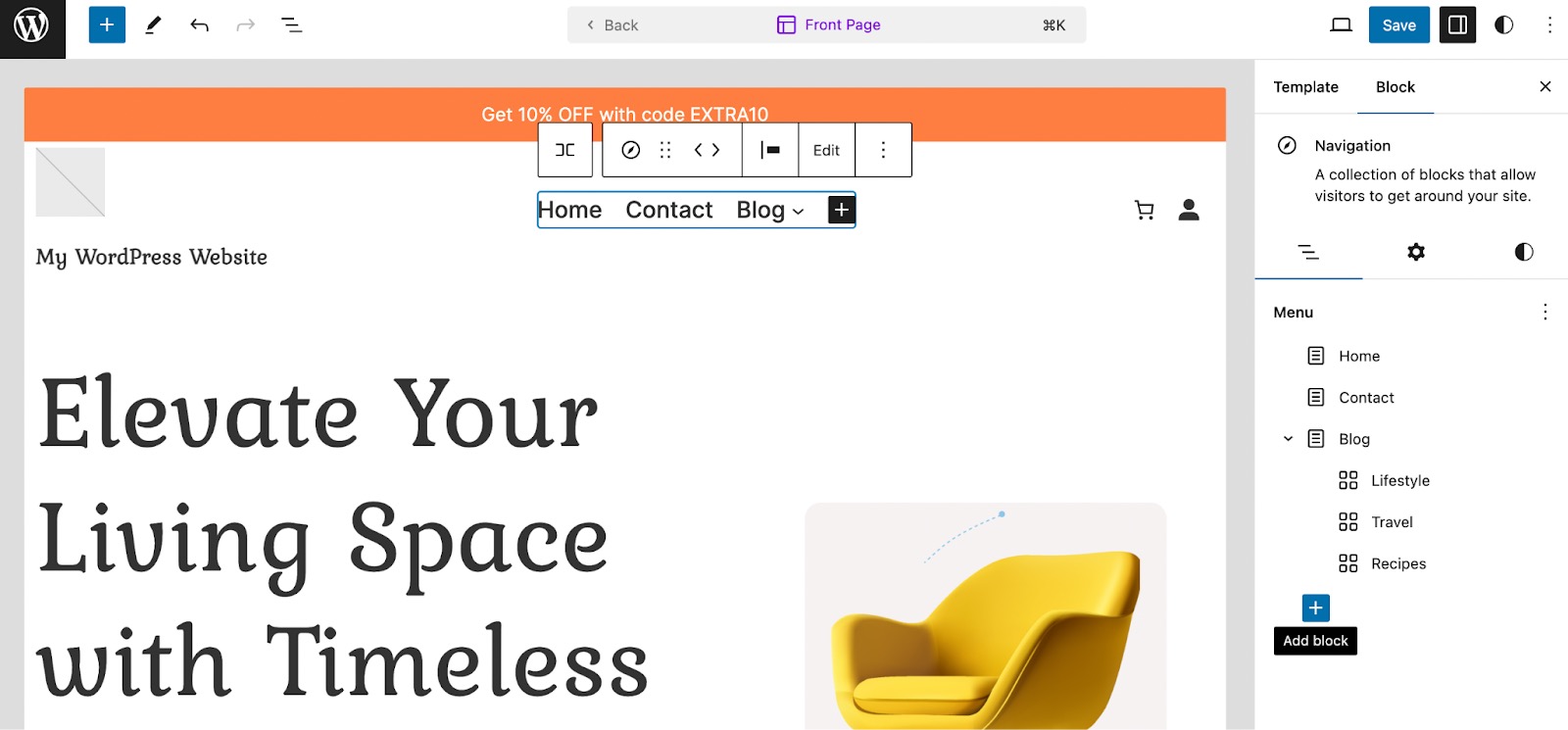The height and width of the screenshot is (730, 1568).
Task: Click the Save button
Action: [x=1398, y=24]
